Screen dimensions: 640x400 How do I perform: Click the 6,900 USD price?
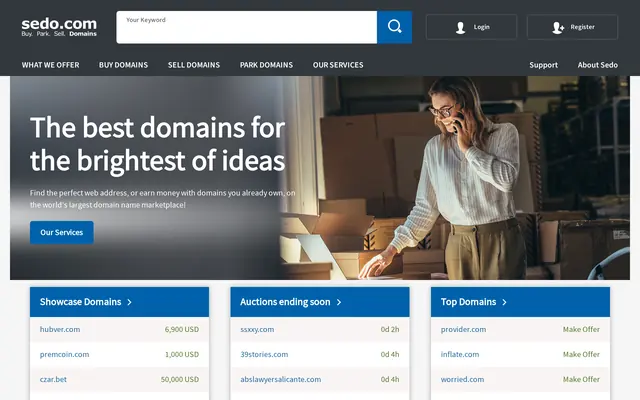coord(182,329)
